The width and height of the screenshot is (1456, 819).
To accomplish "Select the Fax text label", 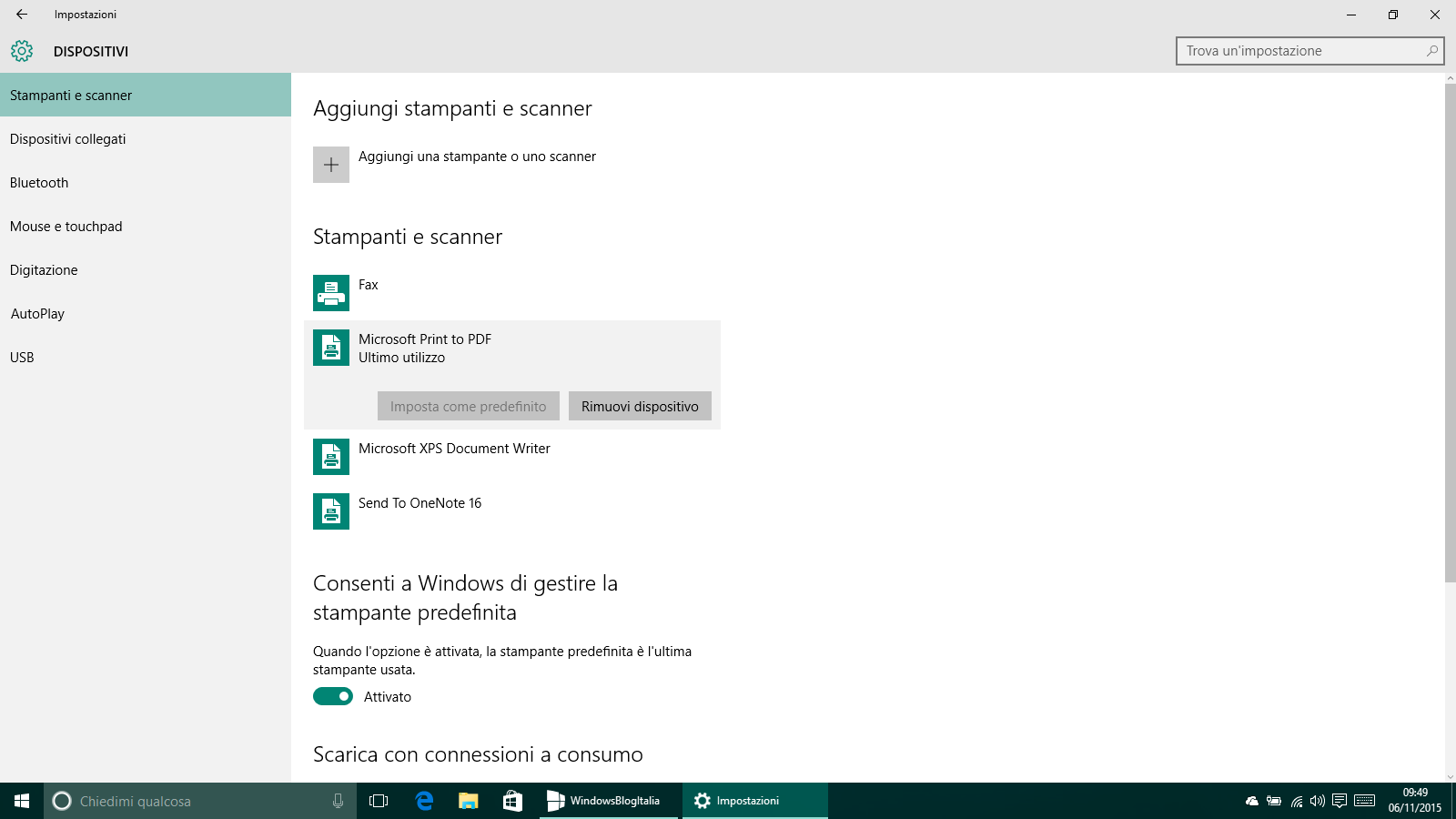I will click(x=368, y=285).
